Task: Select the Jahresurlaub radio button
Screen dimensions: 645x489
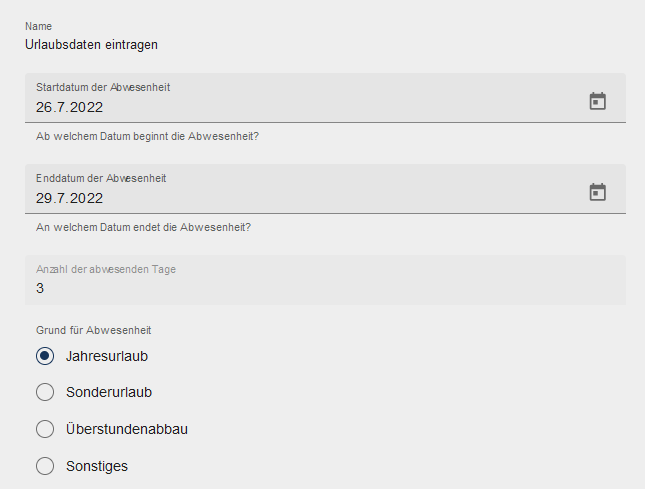Action: (44, 356)
